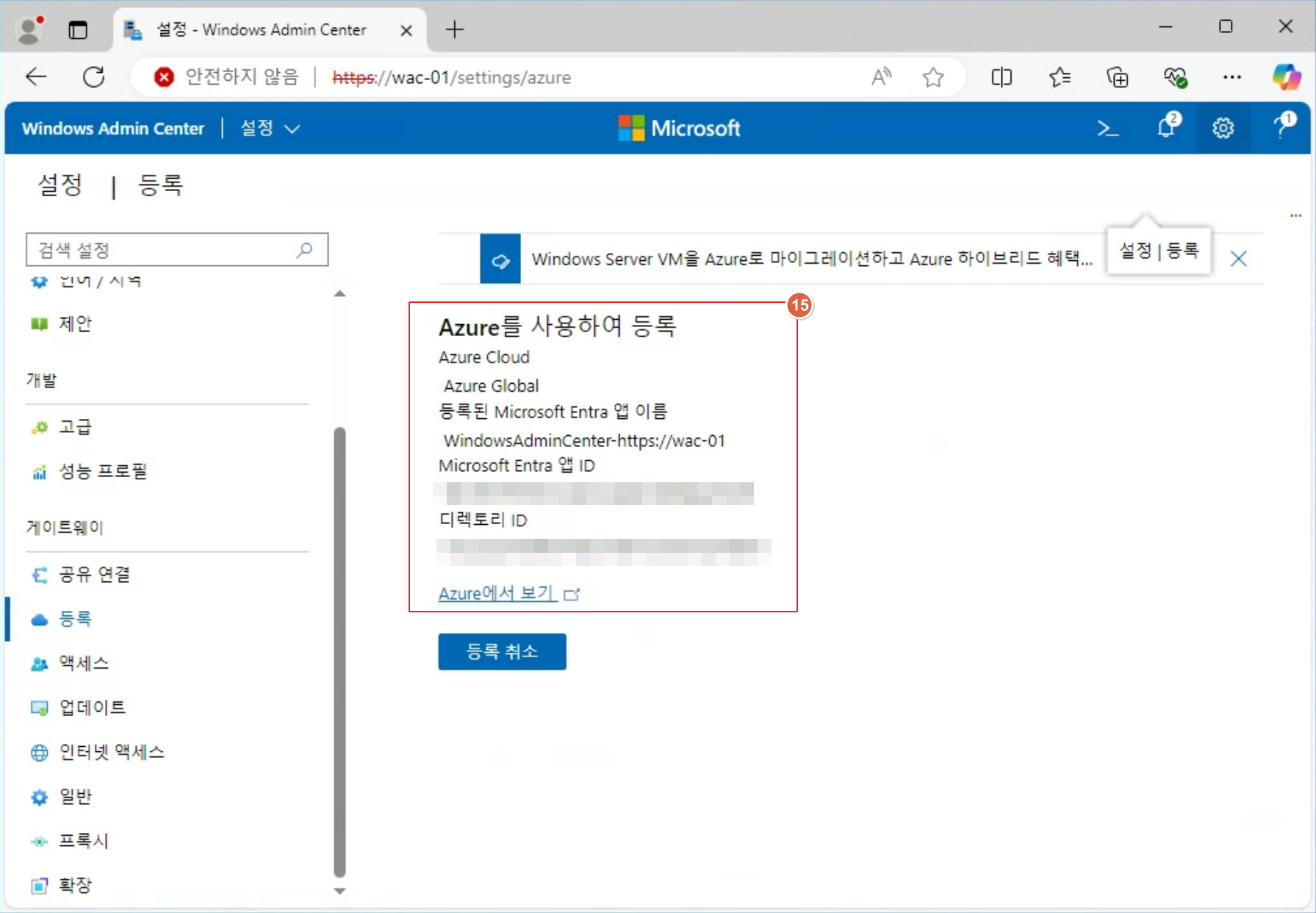Open notifications bell with badge 2

[x=1168, y=126]
